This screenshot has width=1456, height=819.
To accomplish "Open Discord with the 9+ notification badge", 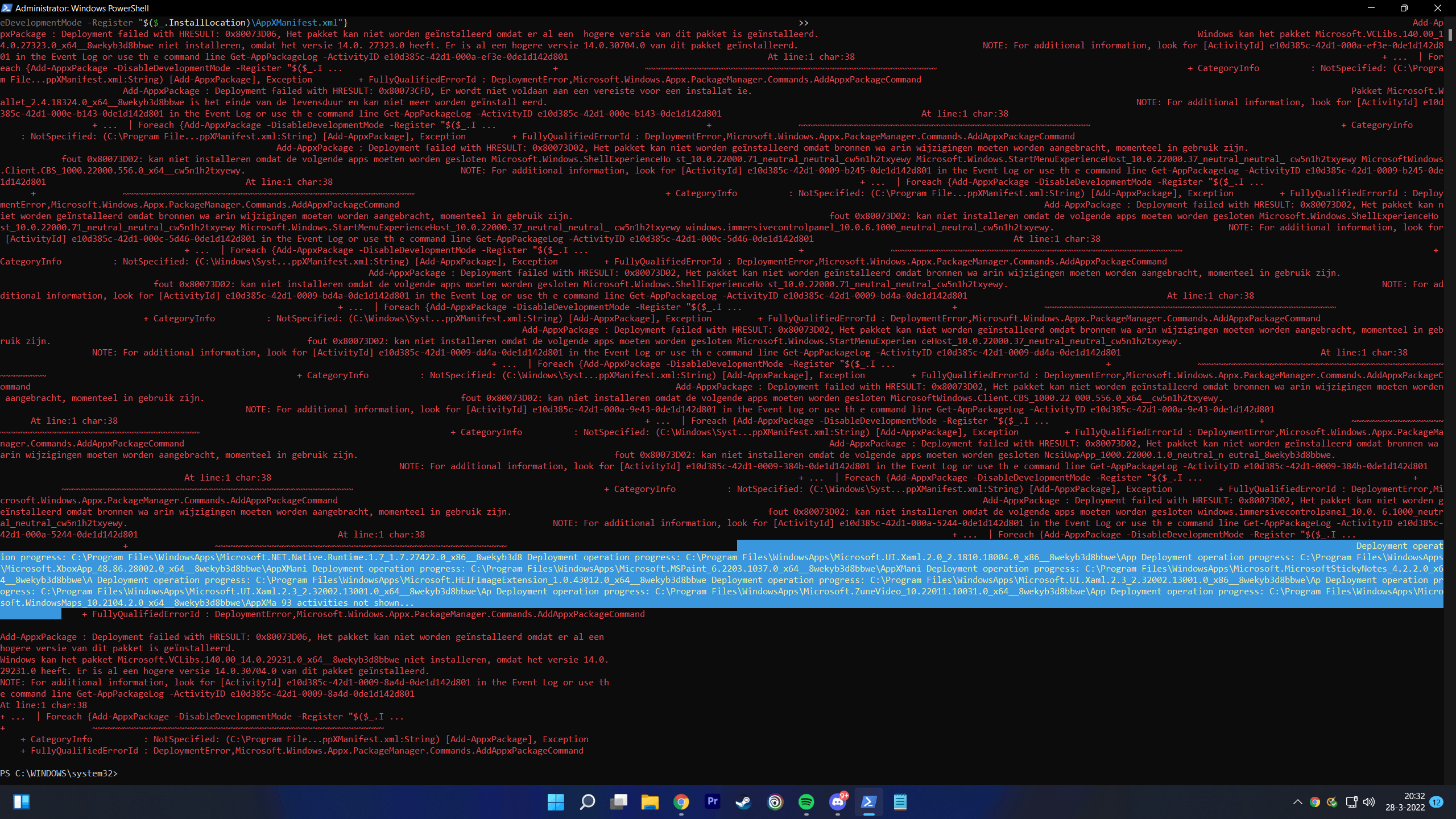I will [x=837, y=802].
